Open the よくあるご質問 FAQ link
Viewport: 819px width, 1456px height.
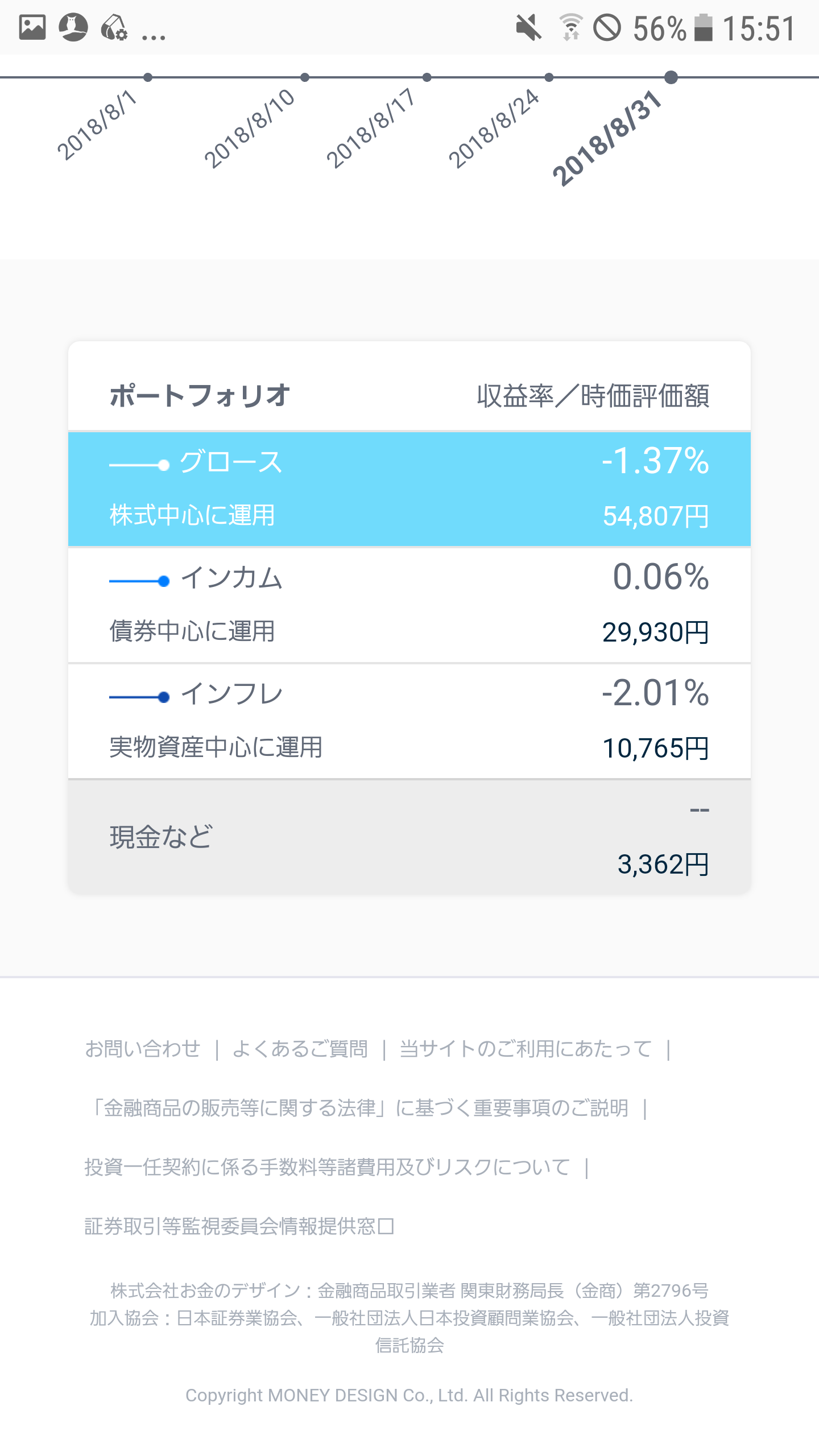point(300,1049)
